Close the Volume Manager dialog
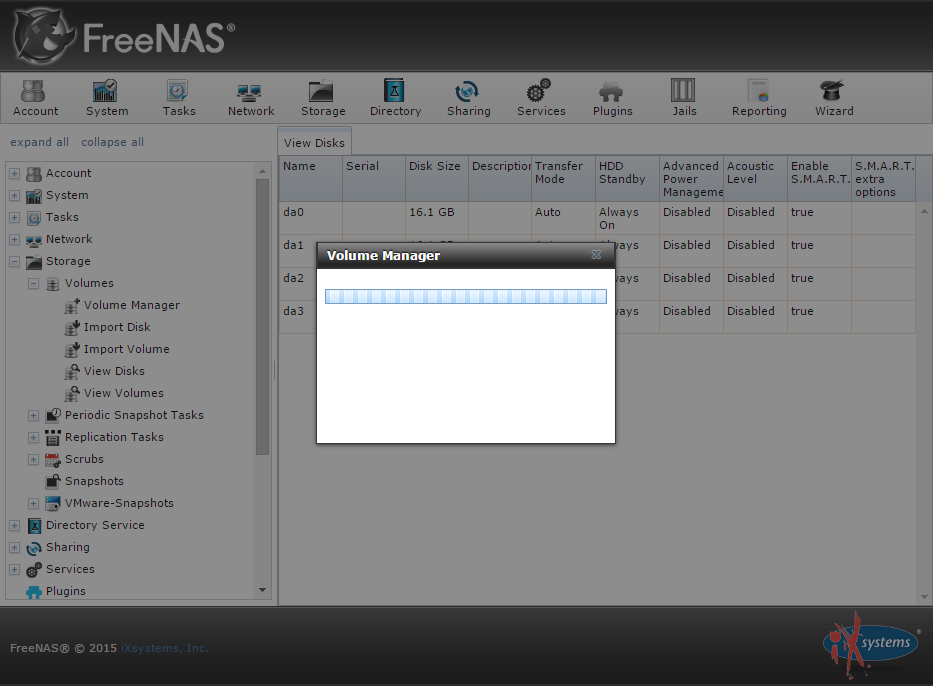This screenshot has width=933, height=686. pyautogui.click(x=596, y=255)
